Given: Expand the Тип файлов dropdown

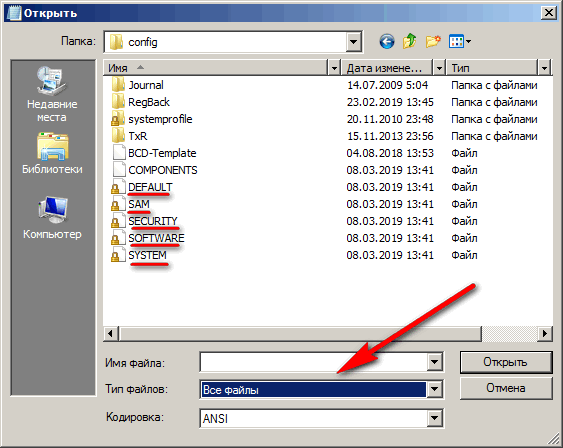Looking at the screenshot, I should coord(434,389).
